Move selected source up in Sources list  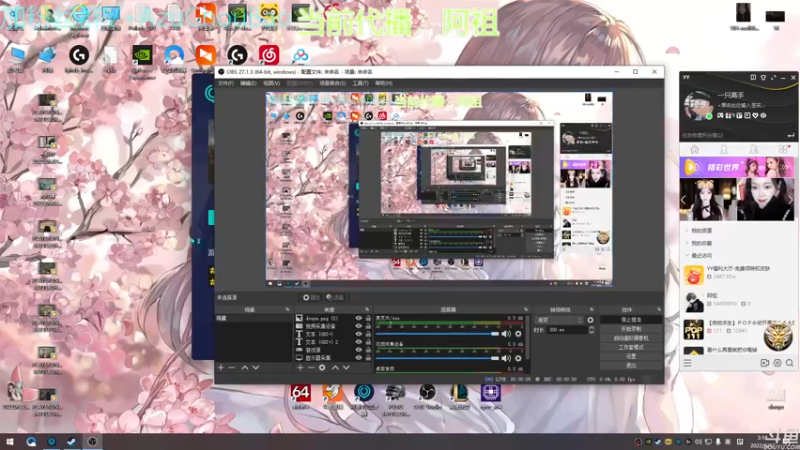[335, 367]
